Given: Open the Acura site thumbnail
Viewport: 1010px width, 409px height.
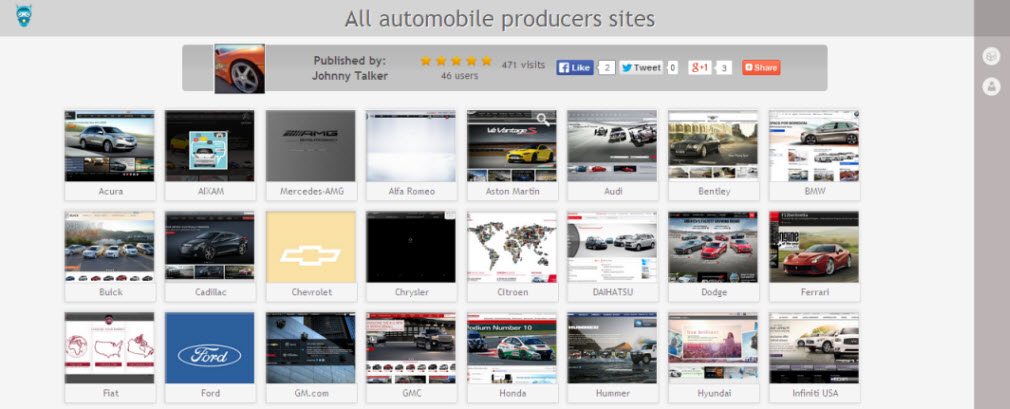Looking at the screenshot, I should [x=110, y=146].
